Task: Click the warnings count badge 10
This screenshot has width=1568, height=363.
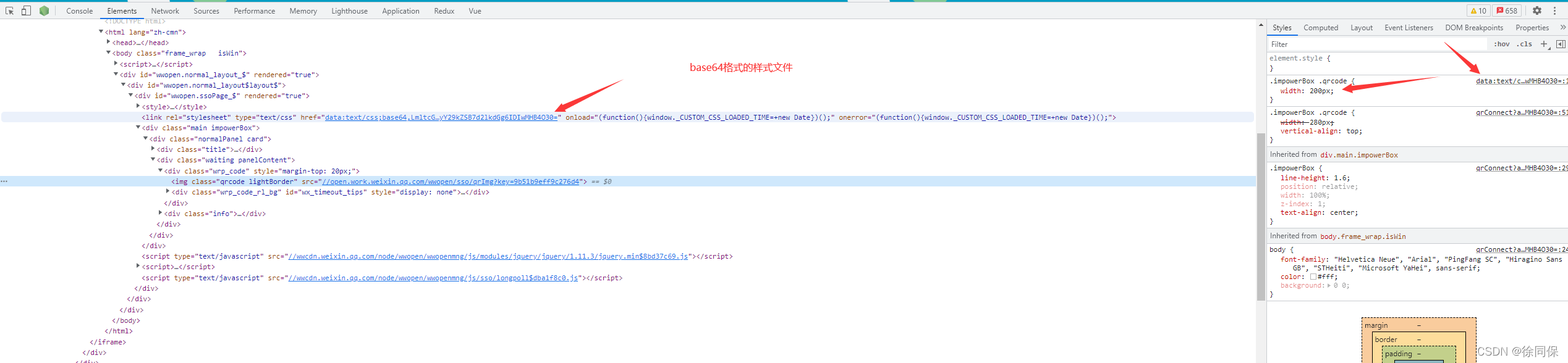Action: click(1478, 10)
